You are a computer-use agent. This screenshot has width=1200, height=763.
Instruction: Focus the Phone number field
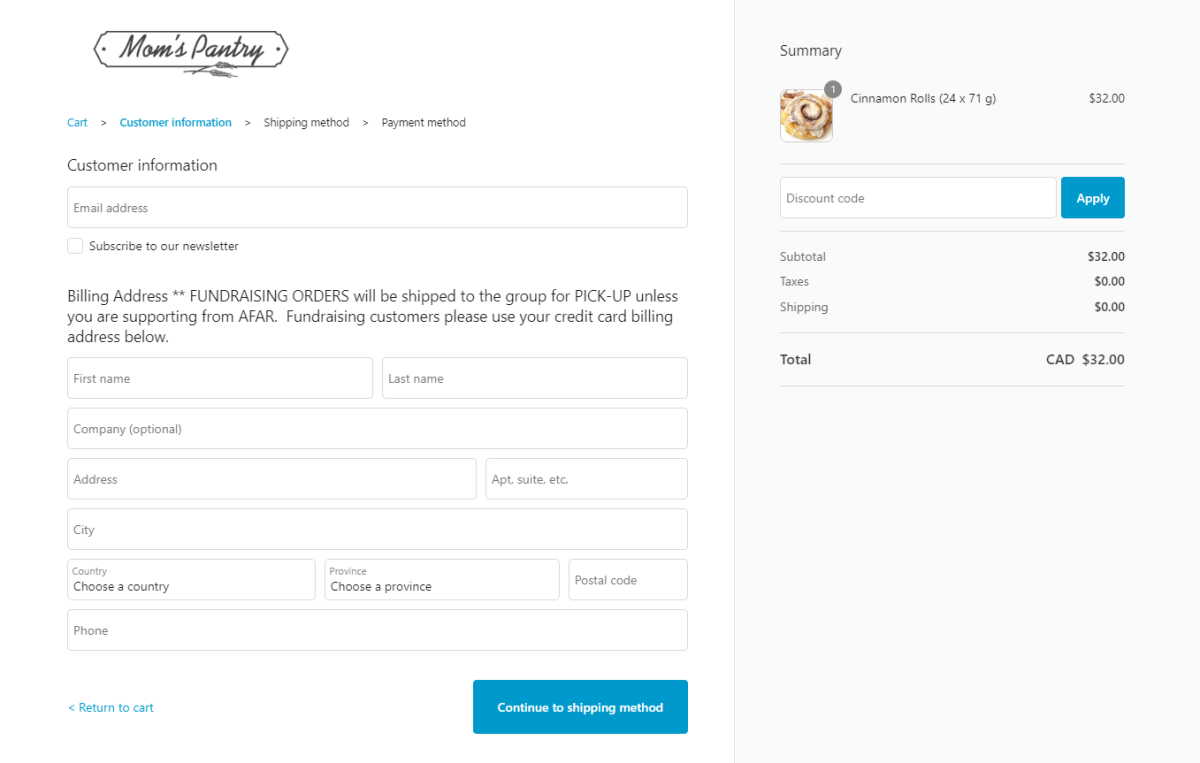click(377, 631)
